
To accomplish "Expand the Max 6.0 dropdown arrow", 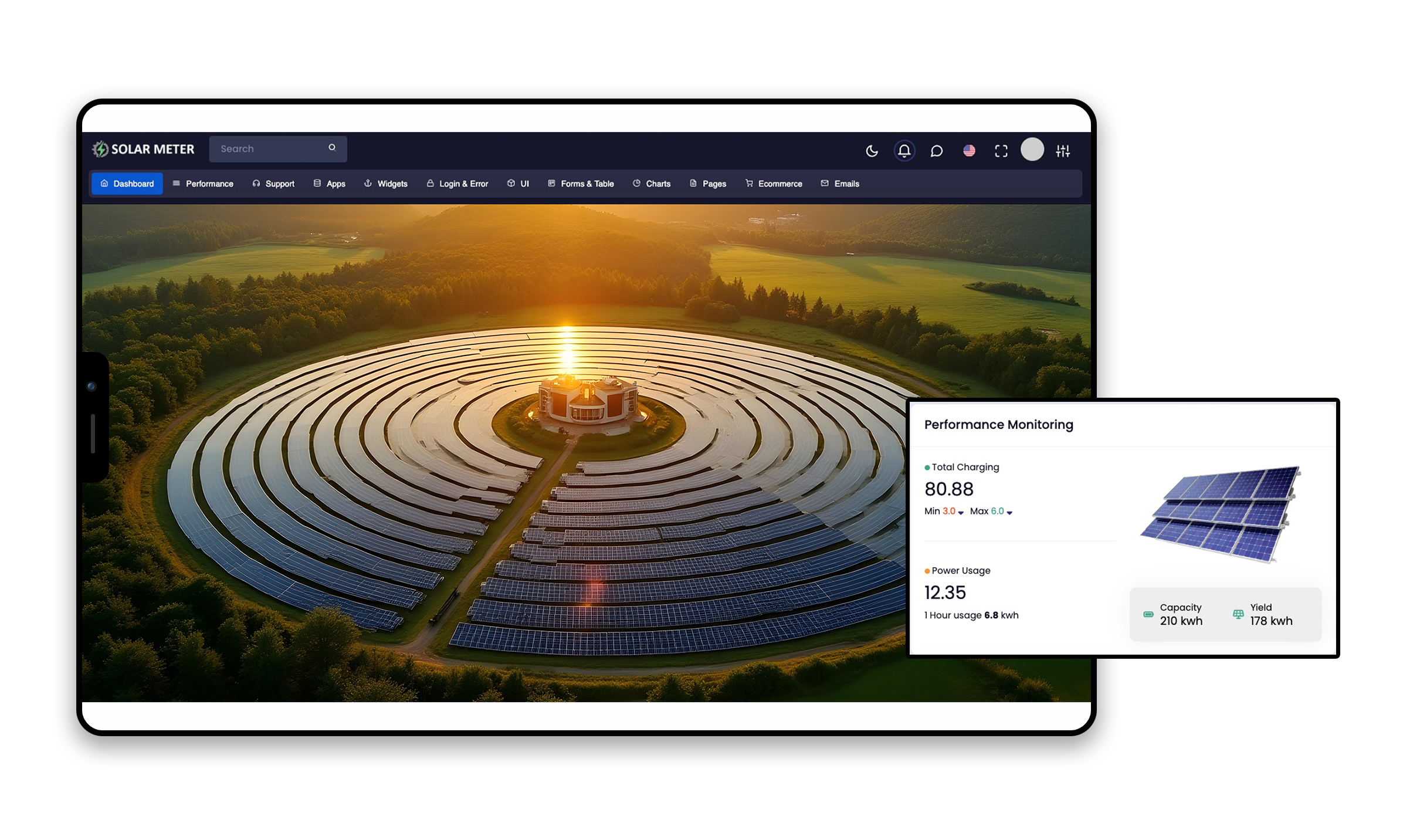I will [1009, 513].
